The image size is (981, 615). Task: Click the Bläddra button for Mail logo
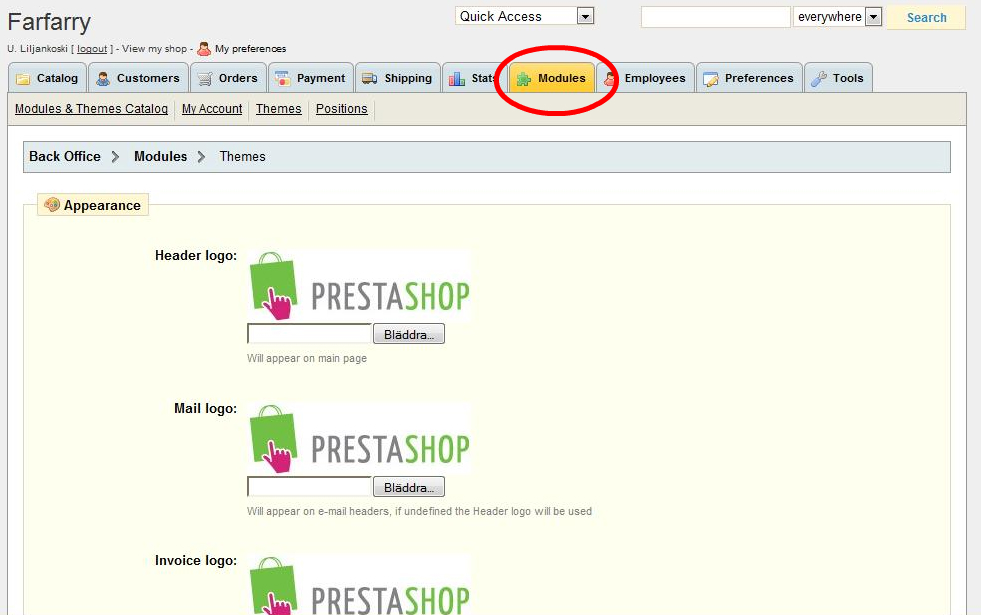point(409,487)
